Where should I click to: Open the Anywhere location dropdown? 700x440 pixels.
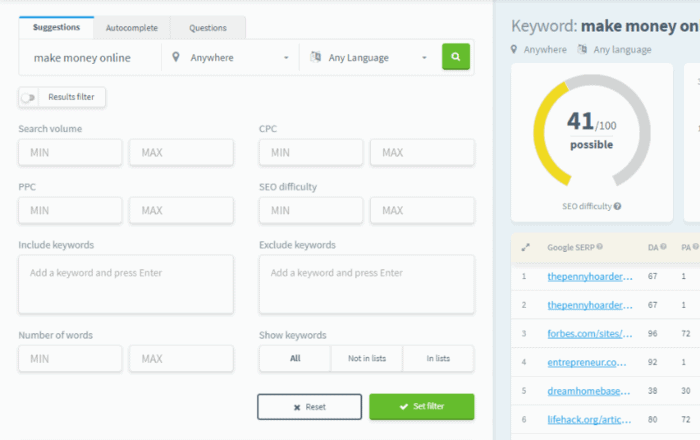coord(230,58)
